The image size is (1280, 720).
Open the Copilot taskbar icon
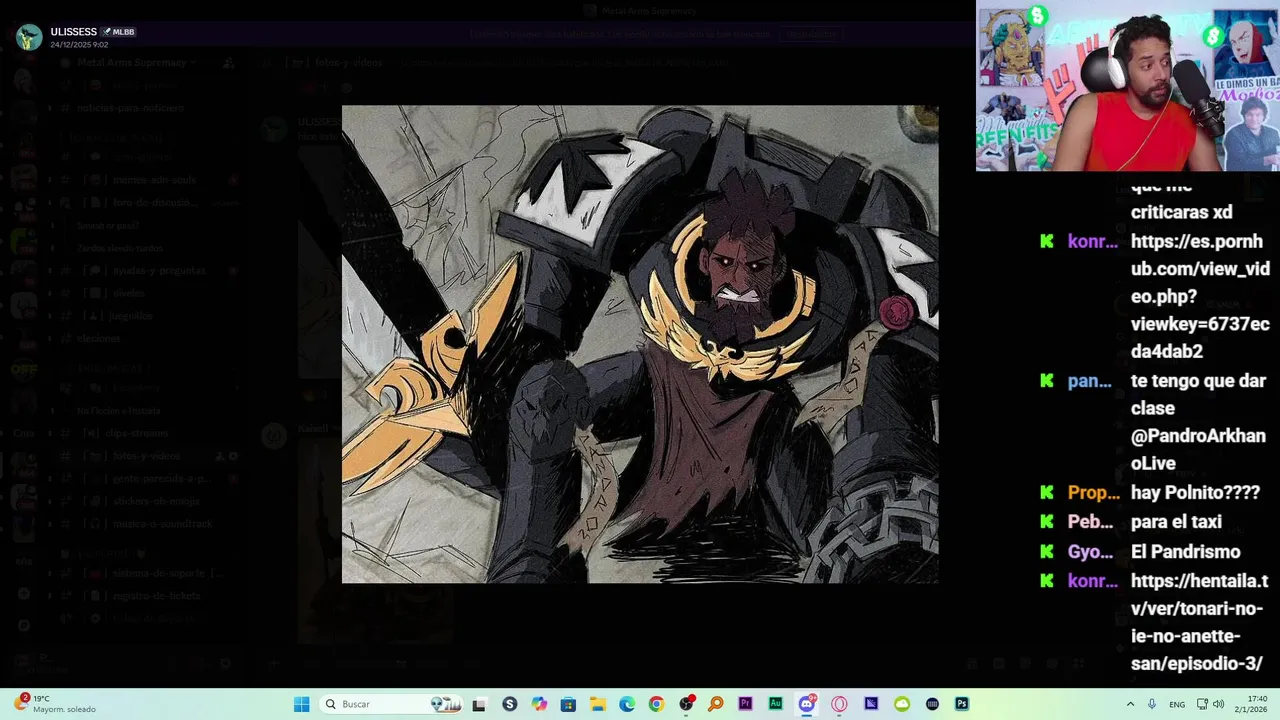click(x=539, y=704)
